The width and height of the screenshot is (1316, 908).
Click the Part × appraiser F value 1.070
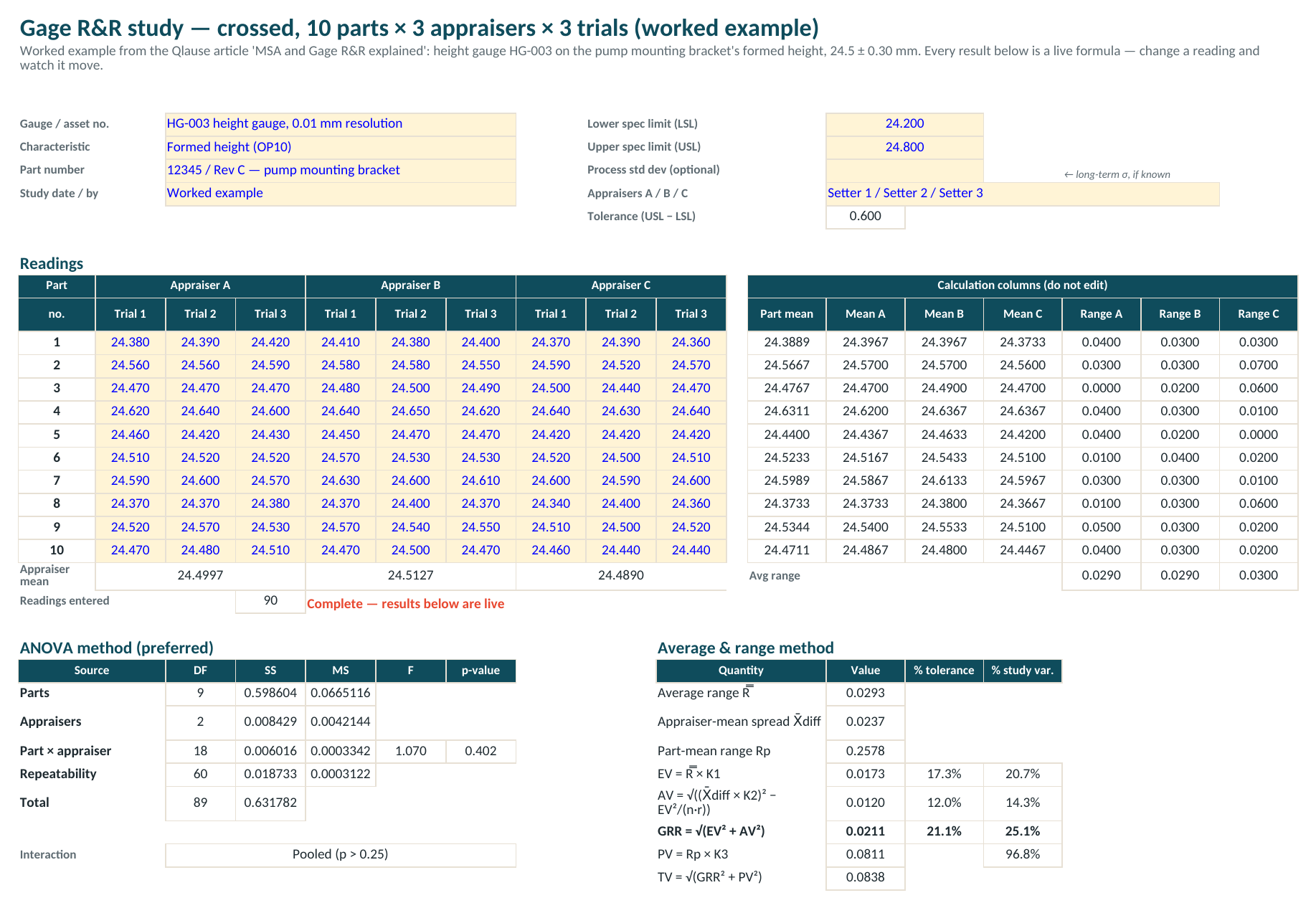411,752
